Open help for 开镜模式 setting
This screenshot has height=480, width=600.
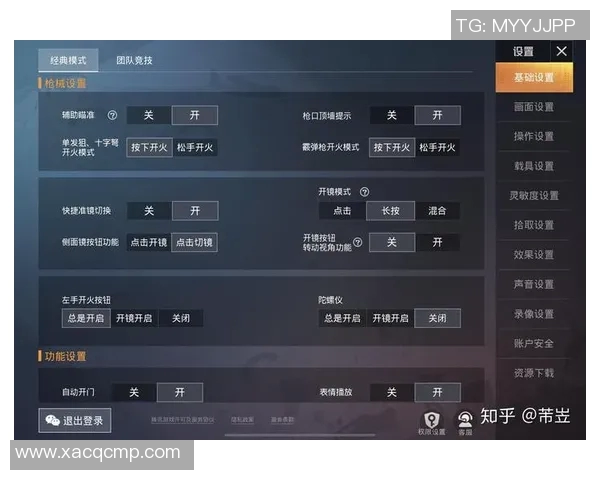coord(364,192)
